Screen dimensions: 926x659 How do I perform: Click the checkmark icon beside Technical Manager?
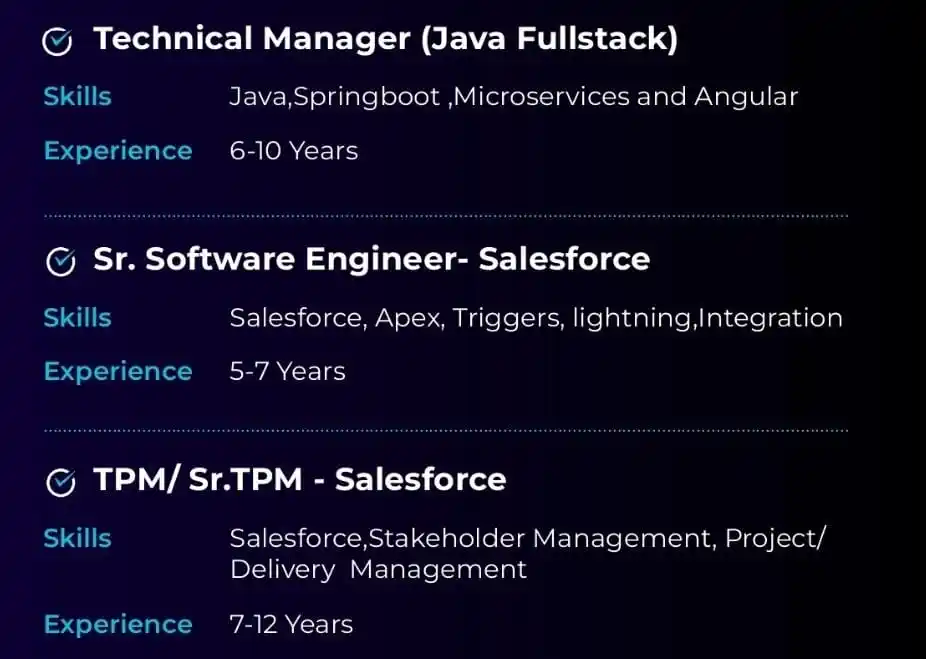[x=57, y=41]
